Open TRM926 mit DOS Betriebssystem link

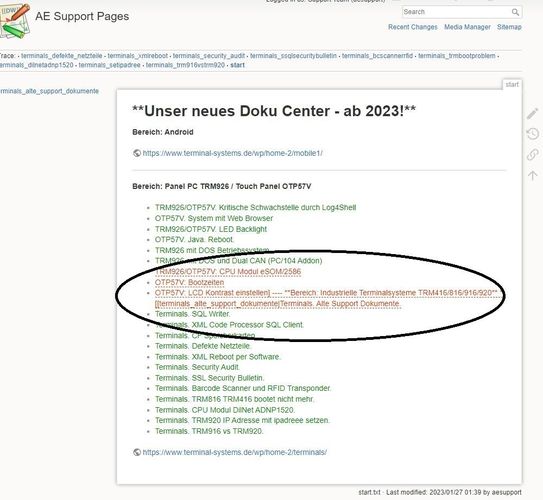pos(212,250)
